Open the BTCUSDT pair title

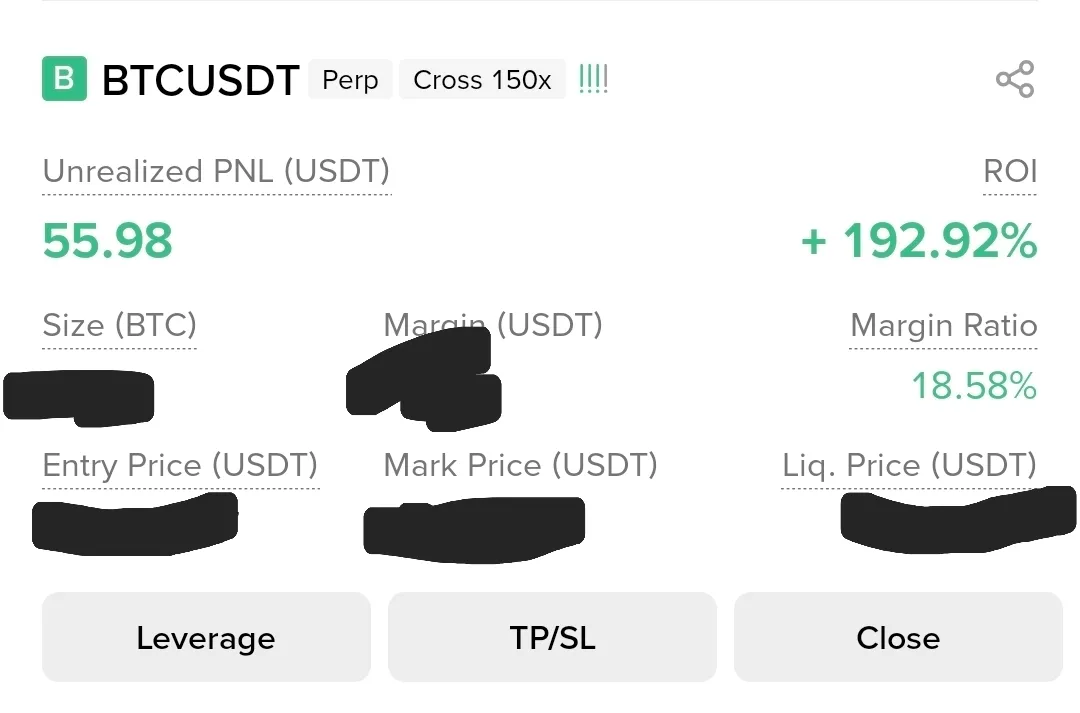pyautogui.click(x=200, y=80)
